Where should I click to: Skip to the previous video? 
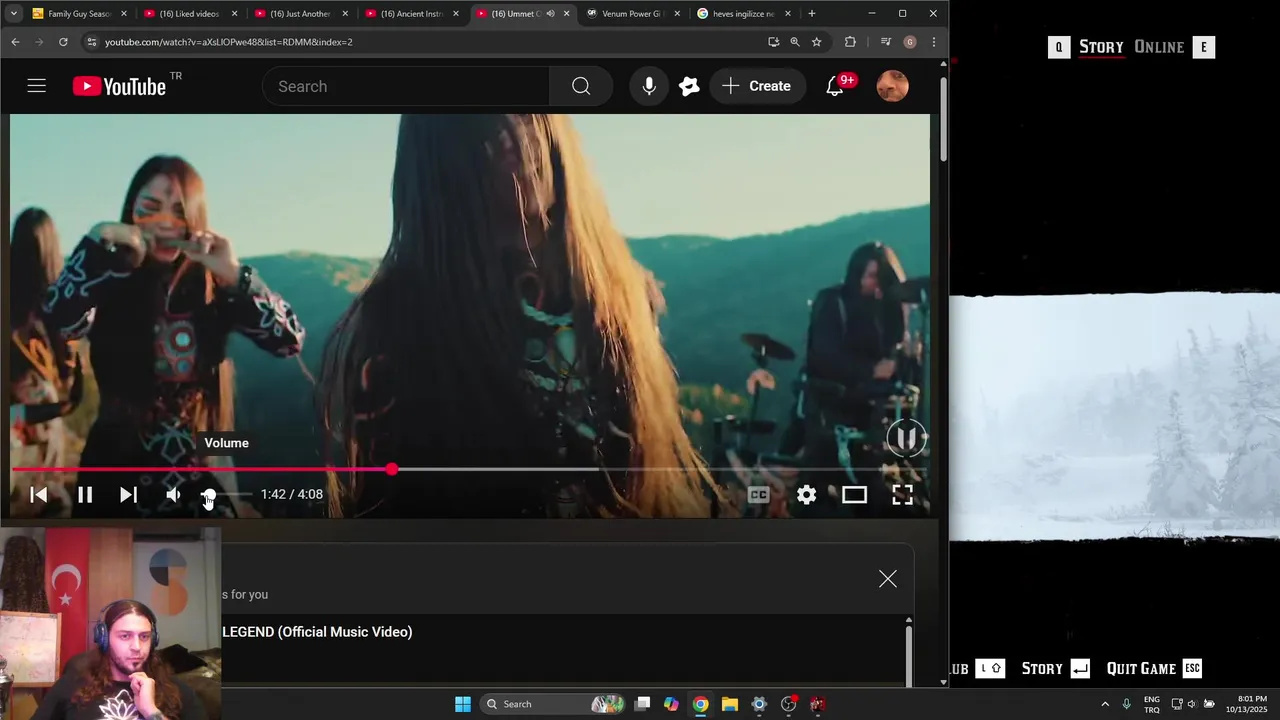[39, 494]
